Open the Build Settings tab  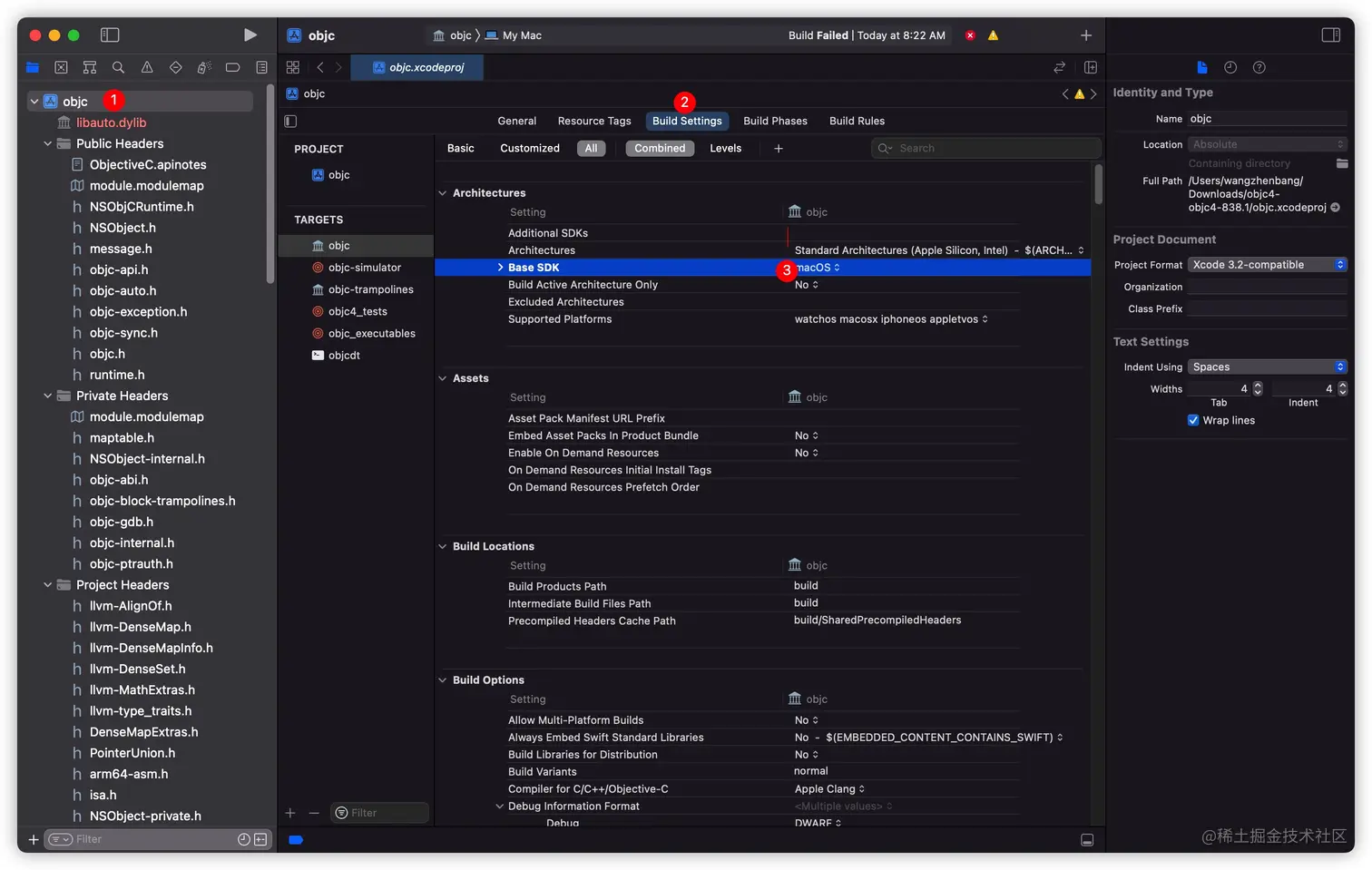pos(687,121)
